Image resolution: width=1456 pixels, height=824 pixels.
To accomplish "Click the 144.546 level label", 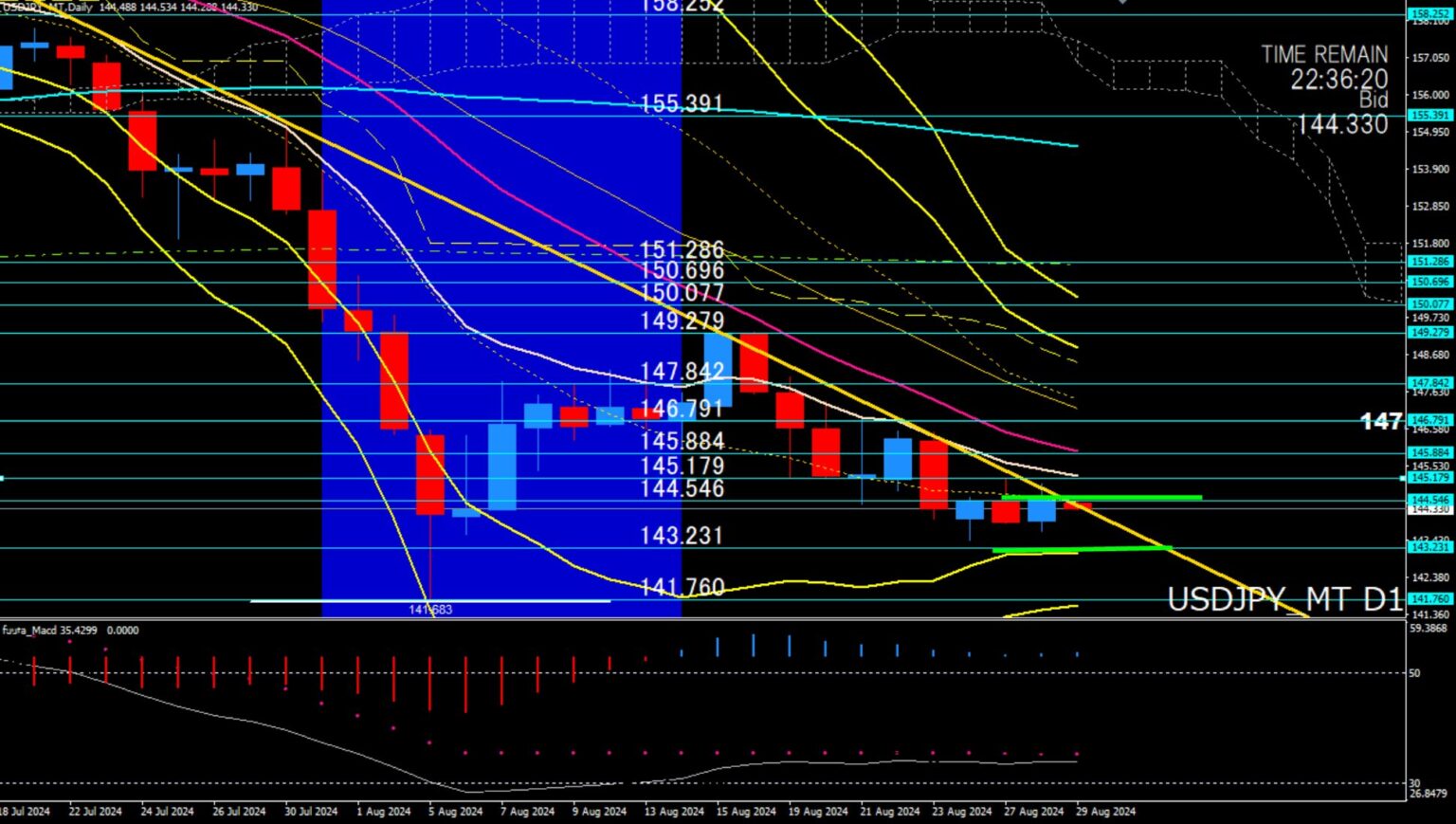I will tap(682, 488).
